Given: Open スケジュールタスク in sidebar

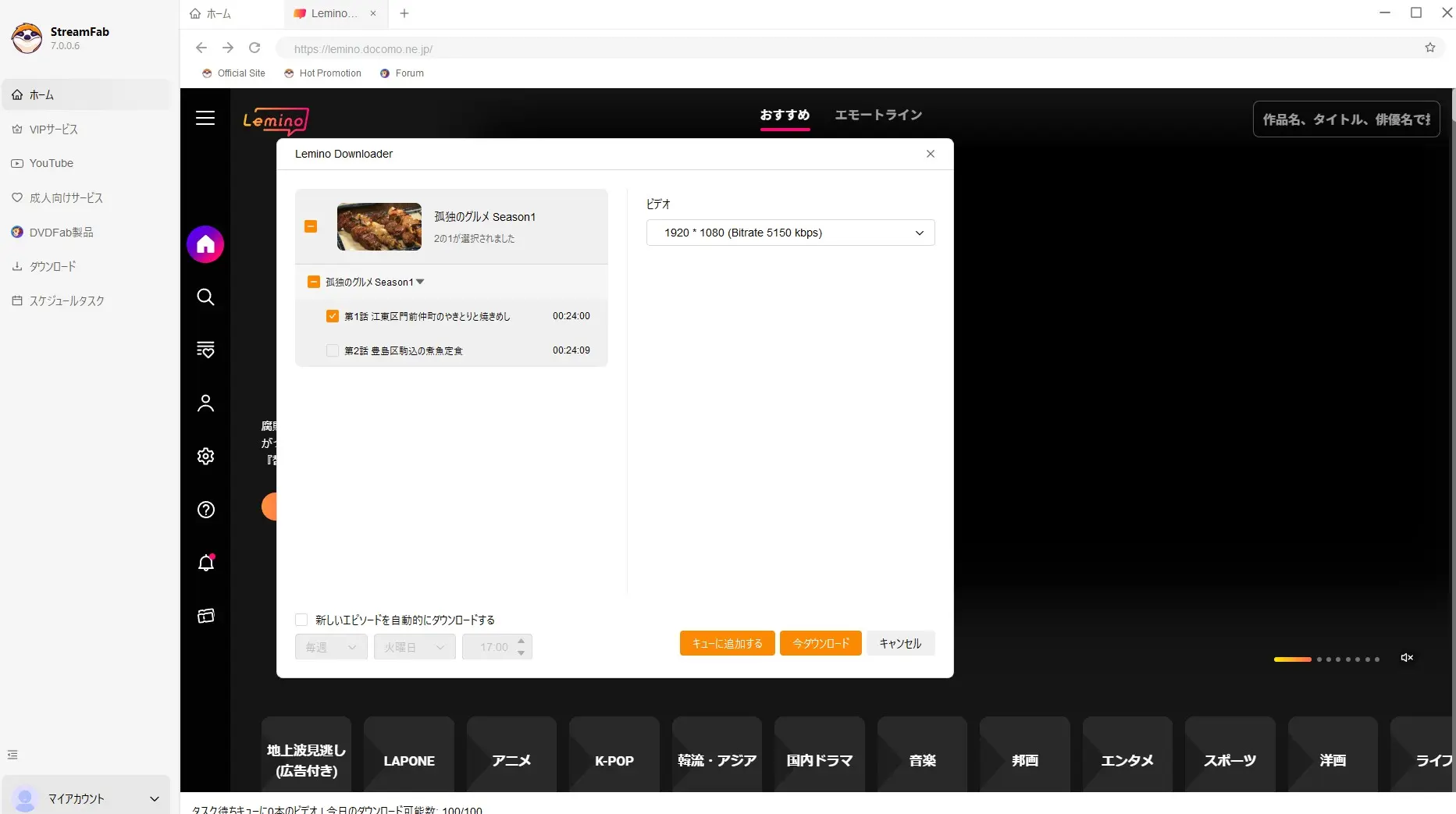Looking at the screenshot, I should click(86, 300).
